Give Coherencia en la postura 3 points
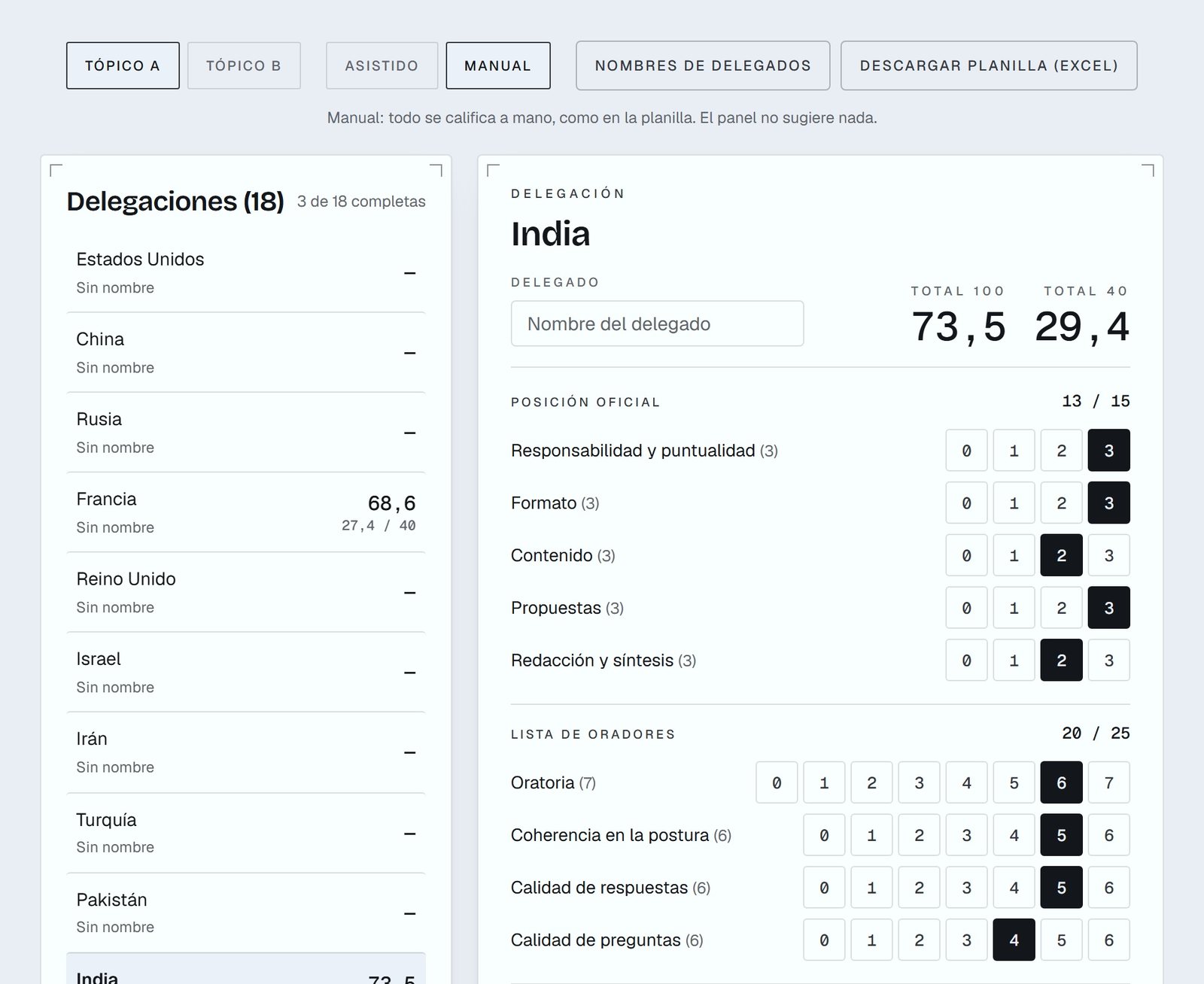The height and width of the screenshot is (984, 1204). (x=966, y=835)
